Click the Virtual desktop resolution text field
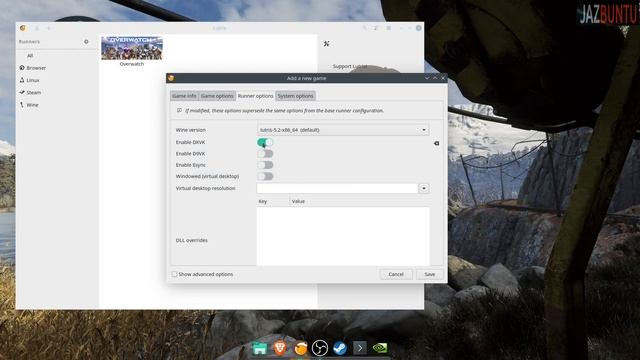The width and height of the screenshot is (640, 360). tap(338, 188)
